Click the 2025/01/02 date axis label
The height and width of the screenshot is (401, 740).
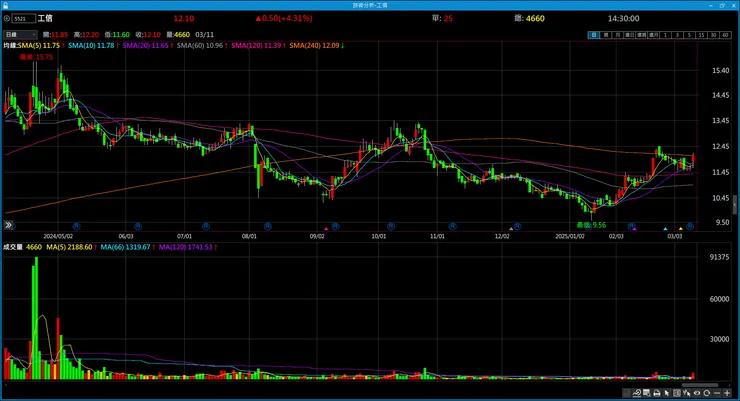point(570,236)
